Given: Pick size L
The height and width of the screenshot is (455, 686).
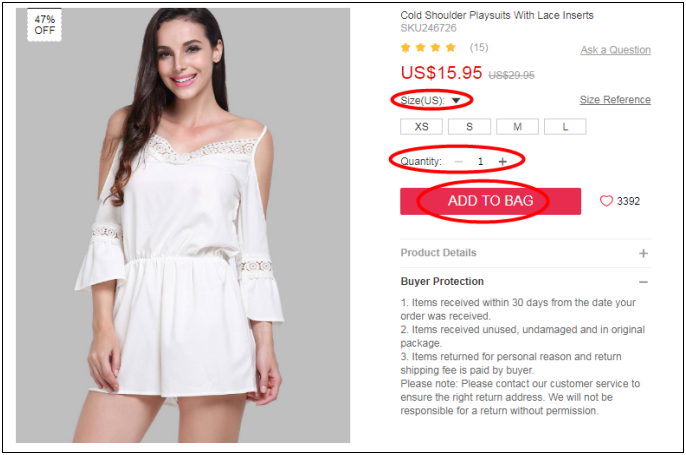Looking at the screenshot, I should pyautogui.click(x=565, y=127).
